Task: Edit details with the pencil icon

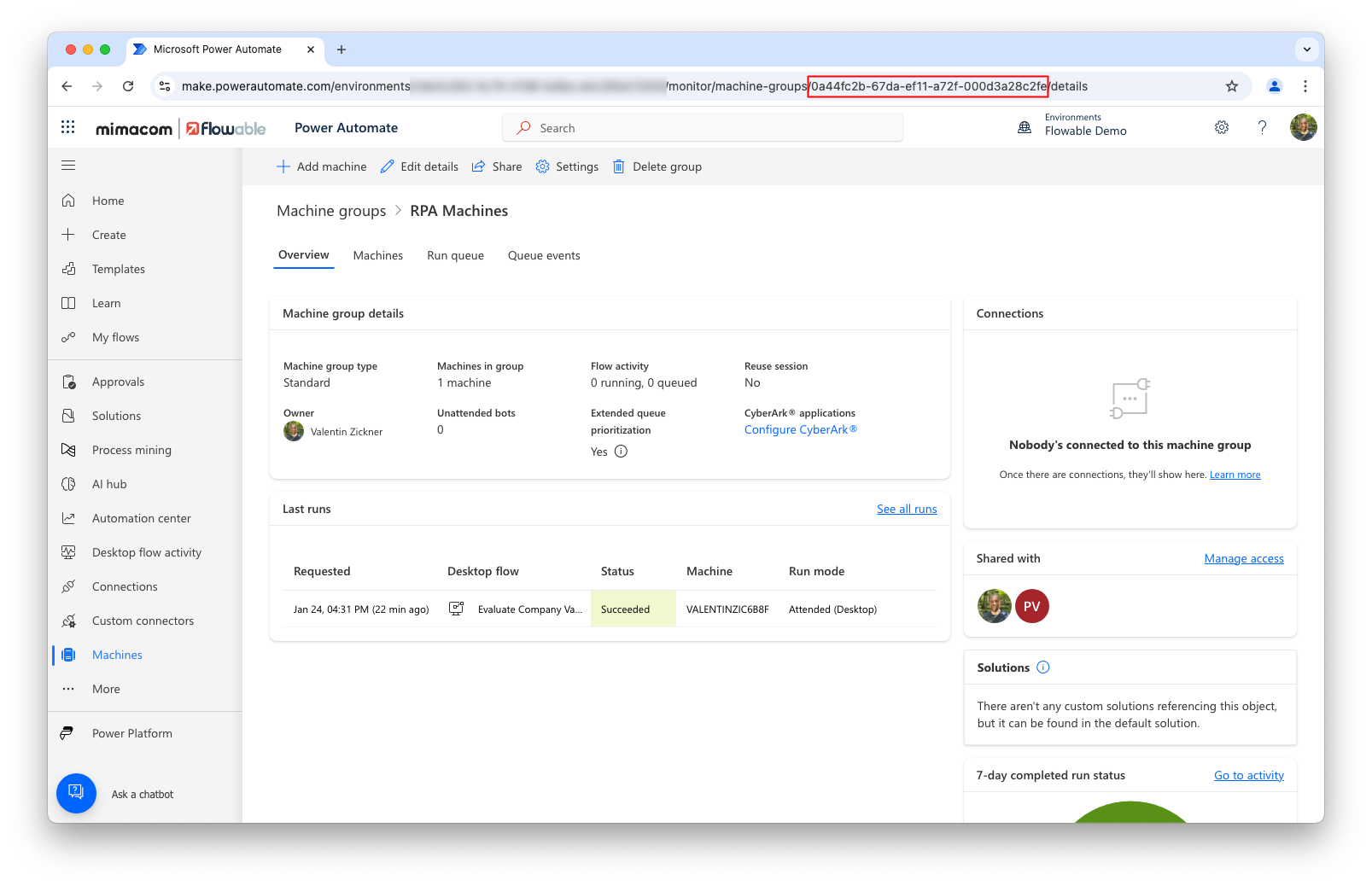Action: point(418,166)
